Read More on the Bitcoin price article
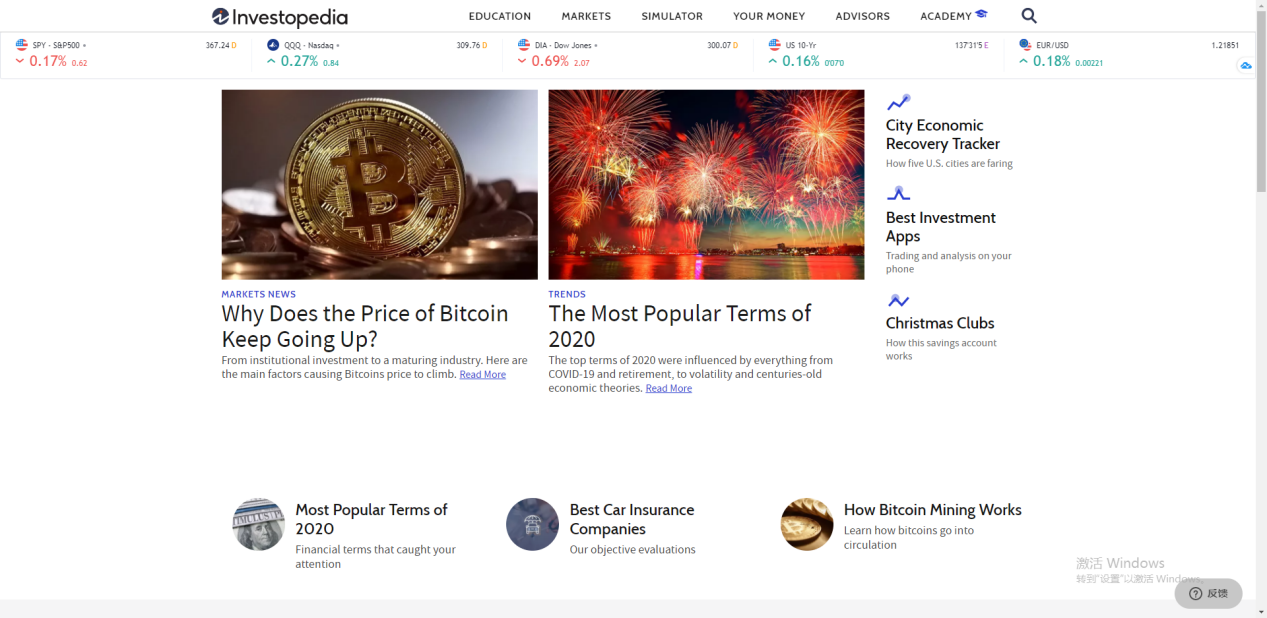Image resolution: width=1267 pixels, height=618 pixels. tap(482, 375)
